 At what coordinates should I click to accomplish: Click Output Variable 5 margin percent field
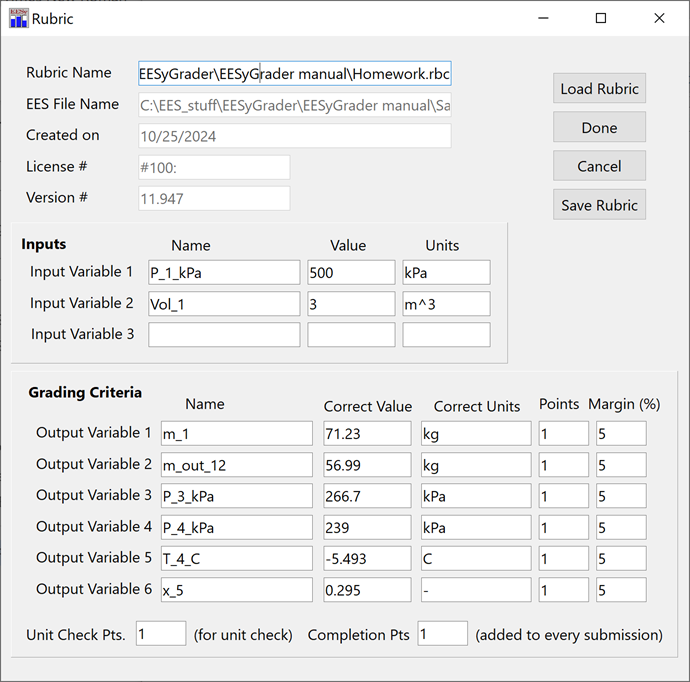pos(621,558)
